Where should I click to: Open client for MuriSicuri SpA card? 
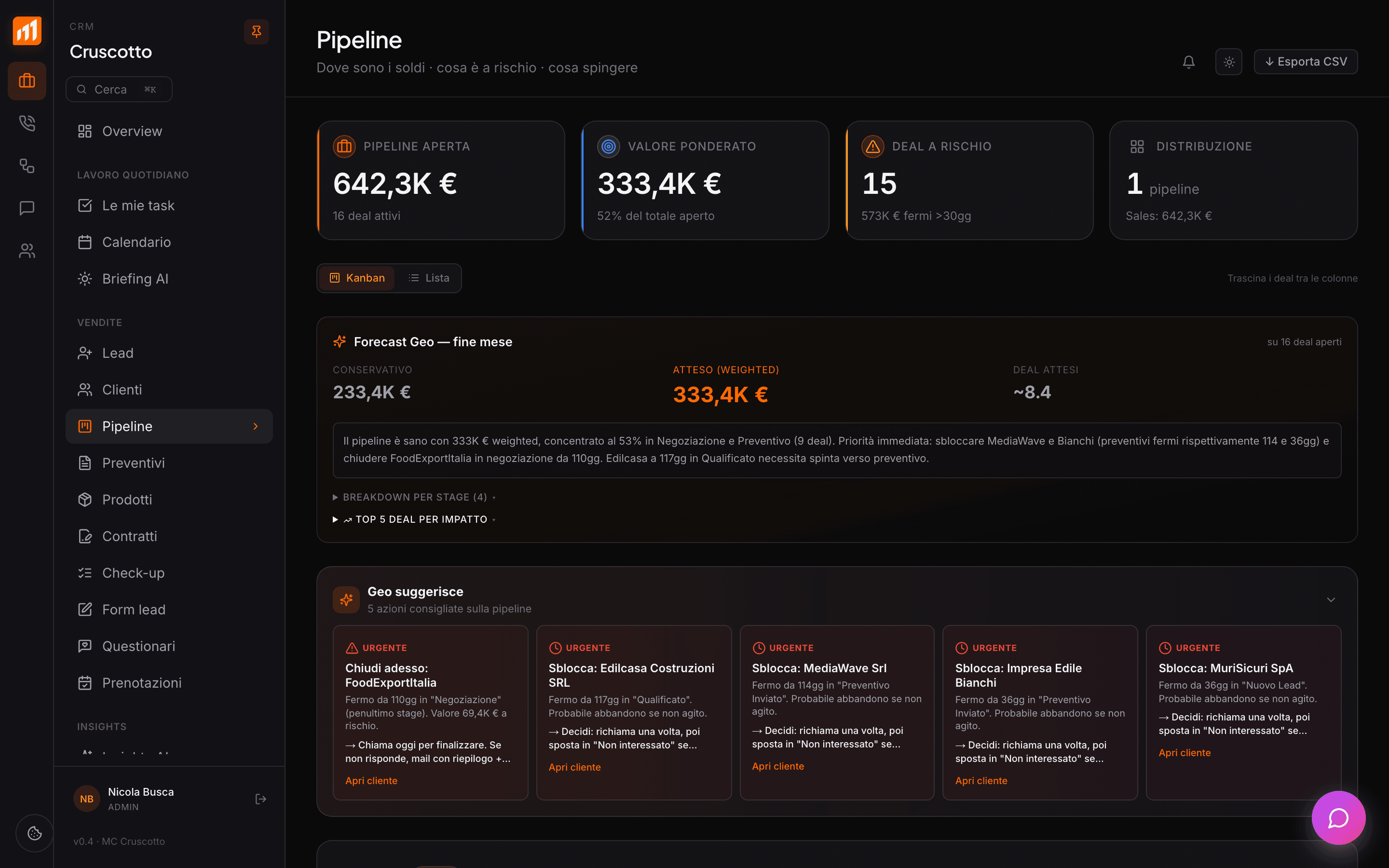[x=1185, y=753]
